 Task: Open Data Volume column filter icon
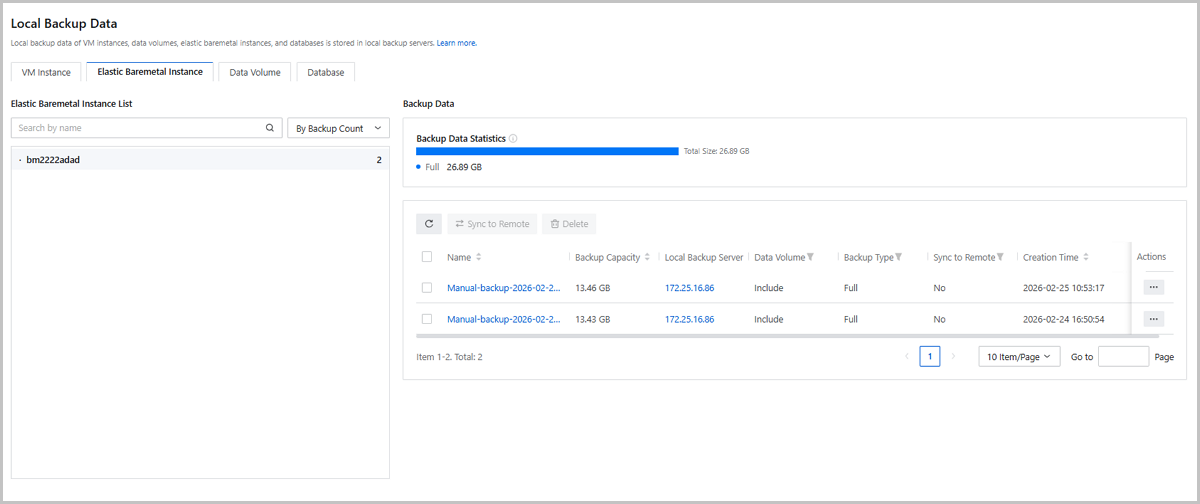click(810, 257)
